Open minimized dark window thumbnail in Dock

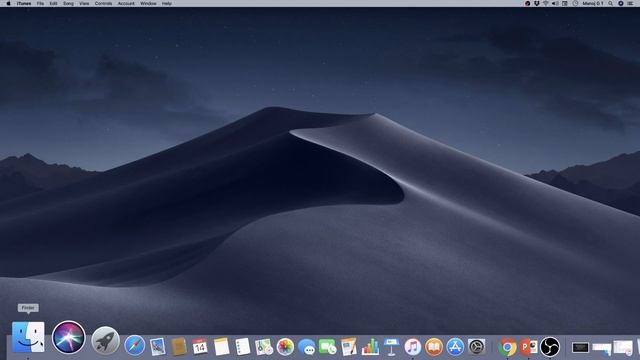580,347
